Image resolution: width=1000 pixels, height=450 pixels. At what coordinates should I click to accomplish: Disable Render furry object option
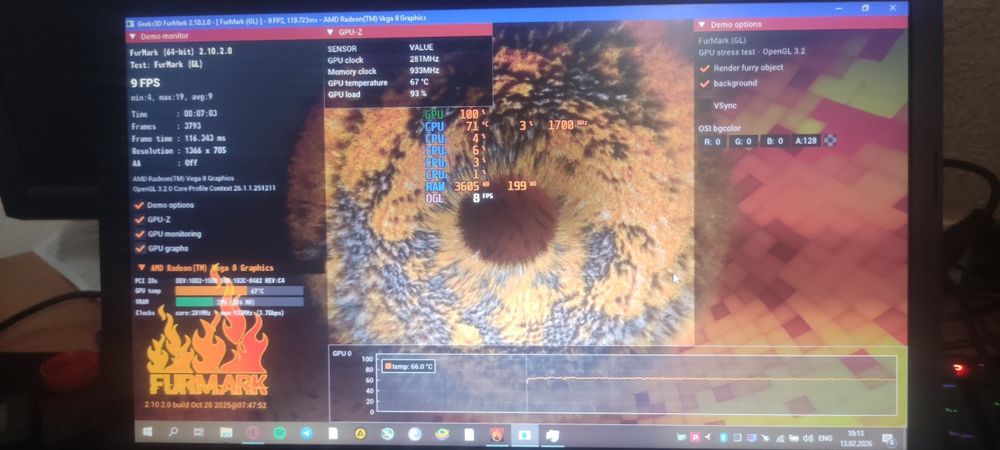(705, 68)
